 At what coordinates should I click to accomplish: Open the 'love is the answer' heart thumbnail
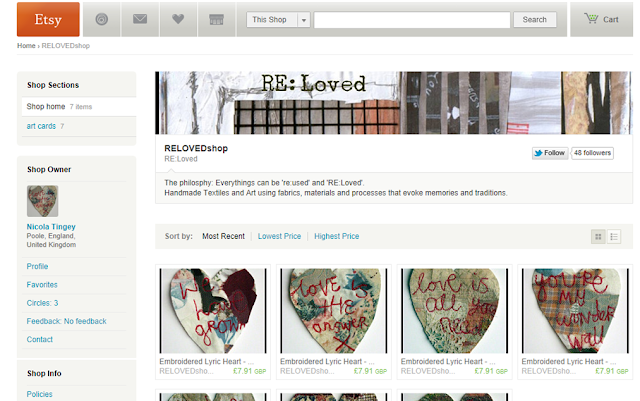[x=333, y=311]
